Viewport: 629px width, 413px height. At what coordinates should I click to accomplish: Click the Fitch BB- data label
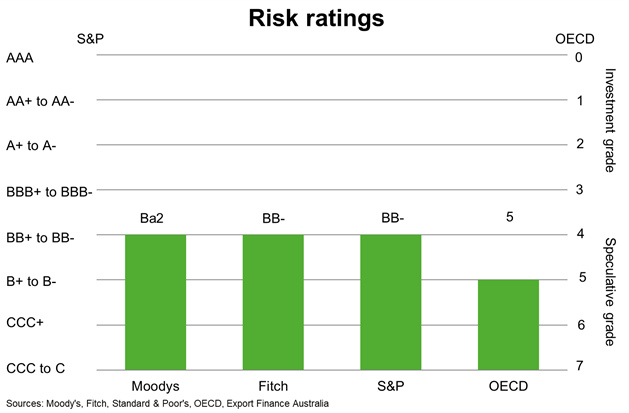pos(274,218)
